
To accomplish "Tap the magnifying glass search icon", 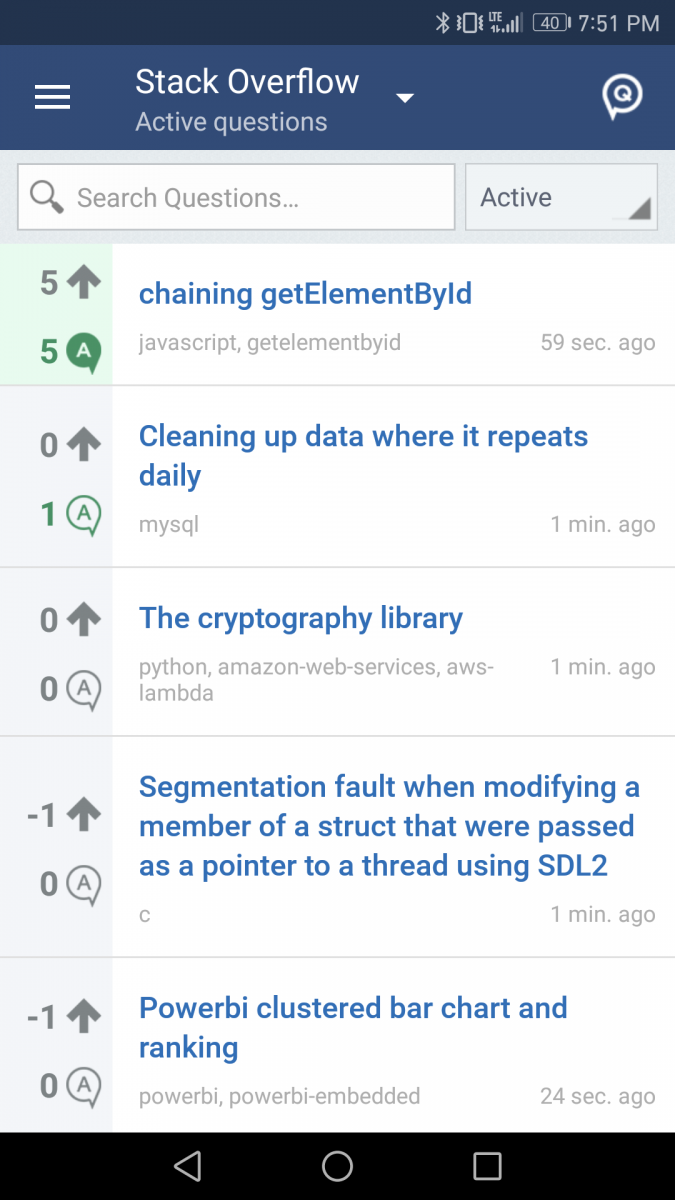I will [46, 197].
